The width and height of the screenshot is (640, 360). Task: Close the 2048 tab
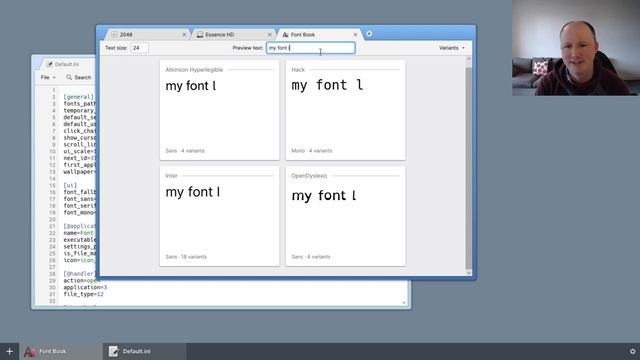coord(184,35)
